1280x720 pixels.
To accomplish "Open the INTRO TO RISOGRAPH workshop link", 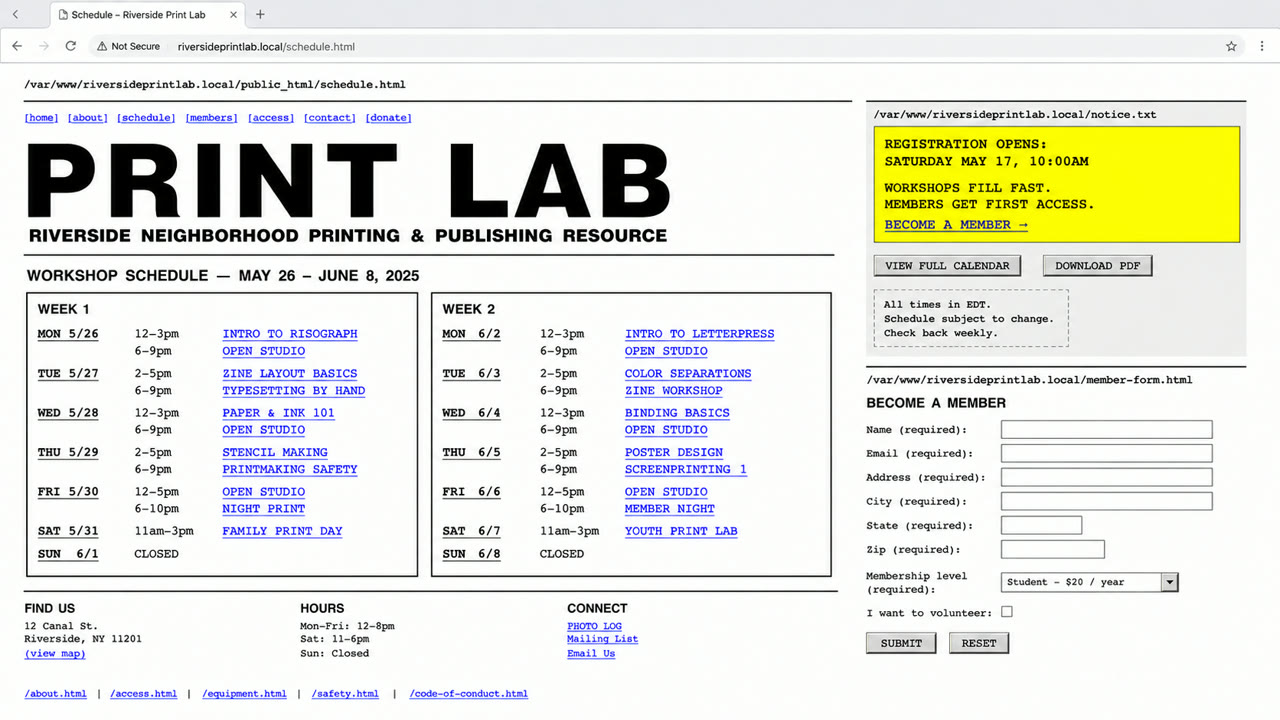I will 290,334.
